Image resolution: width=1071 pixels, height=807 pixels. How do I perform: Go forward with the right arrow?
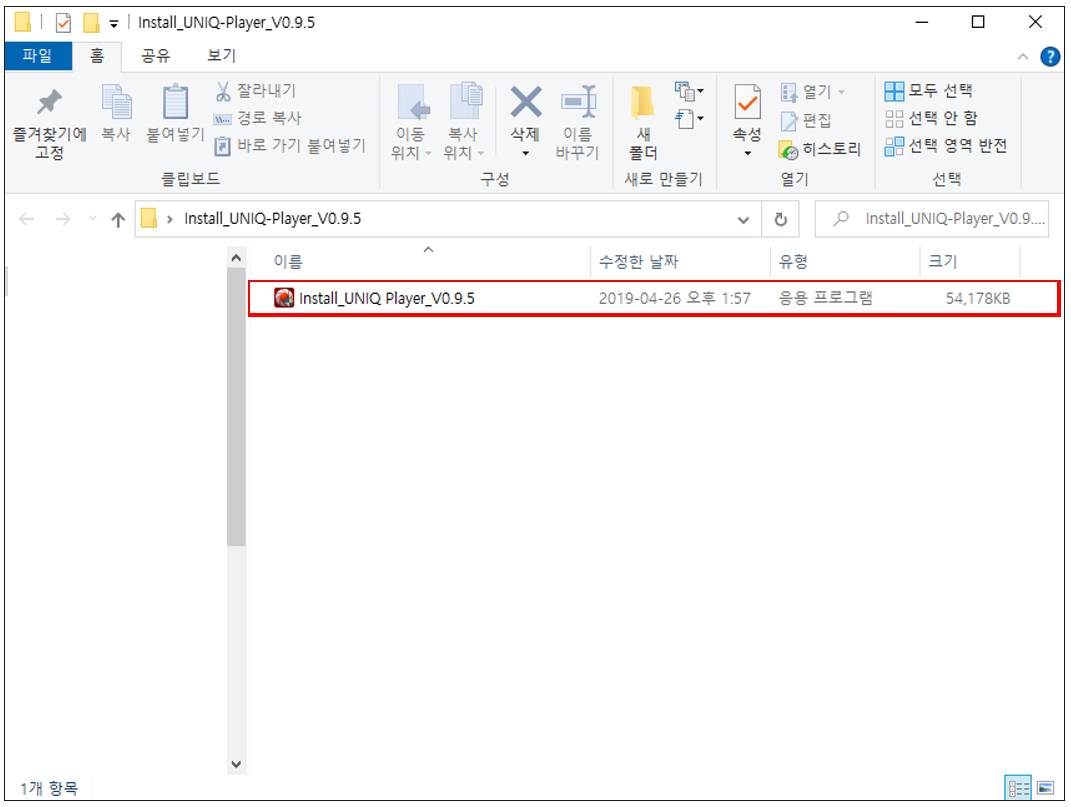click(x=63, y=219)
